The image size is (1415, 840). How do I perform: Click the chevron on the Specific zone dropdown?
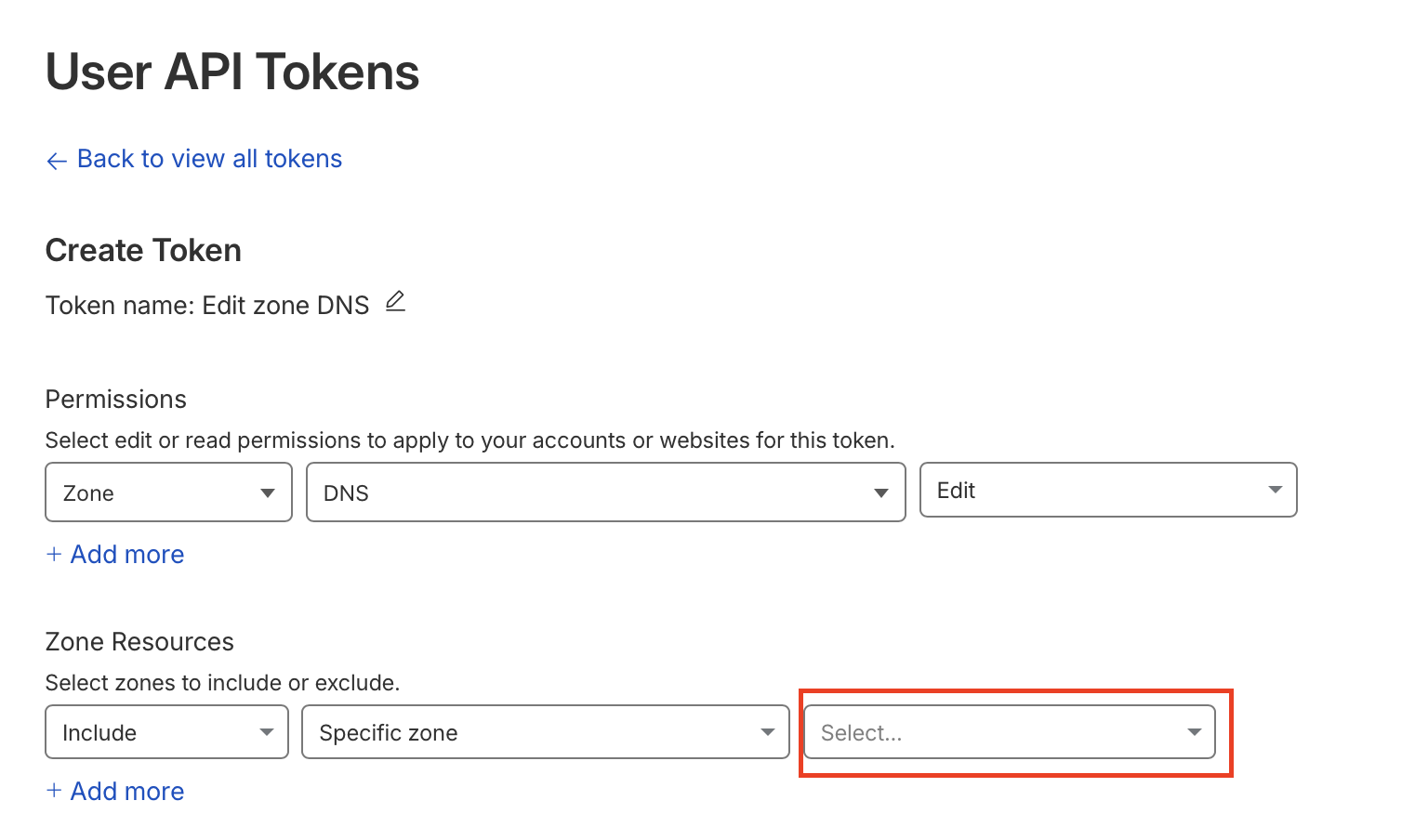768,732
